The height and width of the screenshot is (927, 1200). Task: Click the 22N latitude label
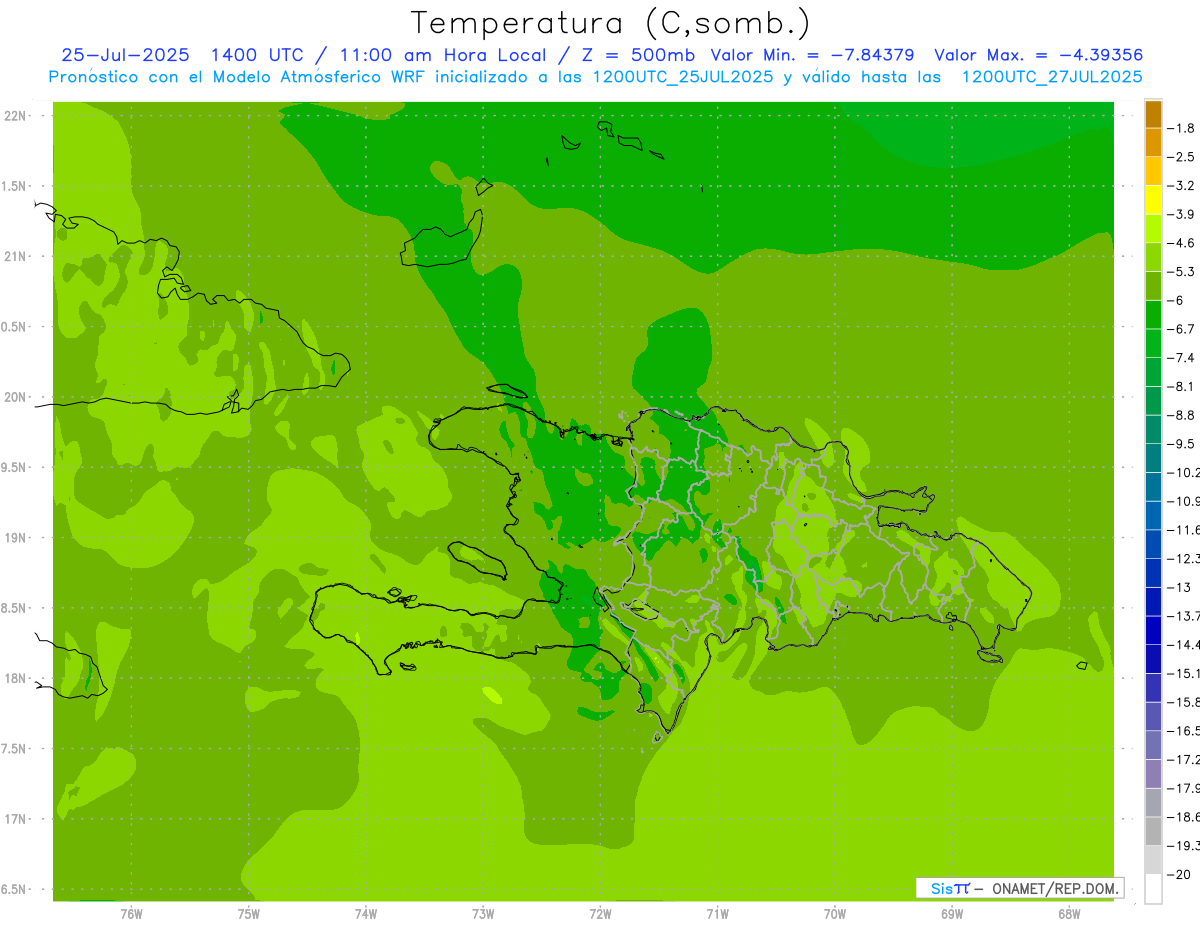(15, 116)
